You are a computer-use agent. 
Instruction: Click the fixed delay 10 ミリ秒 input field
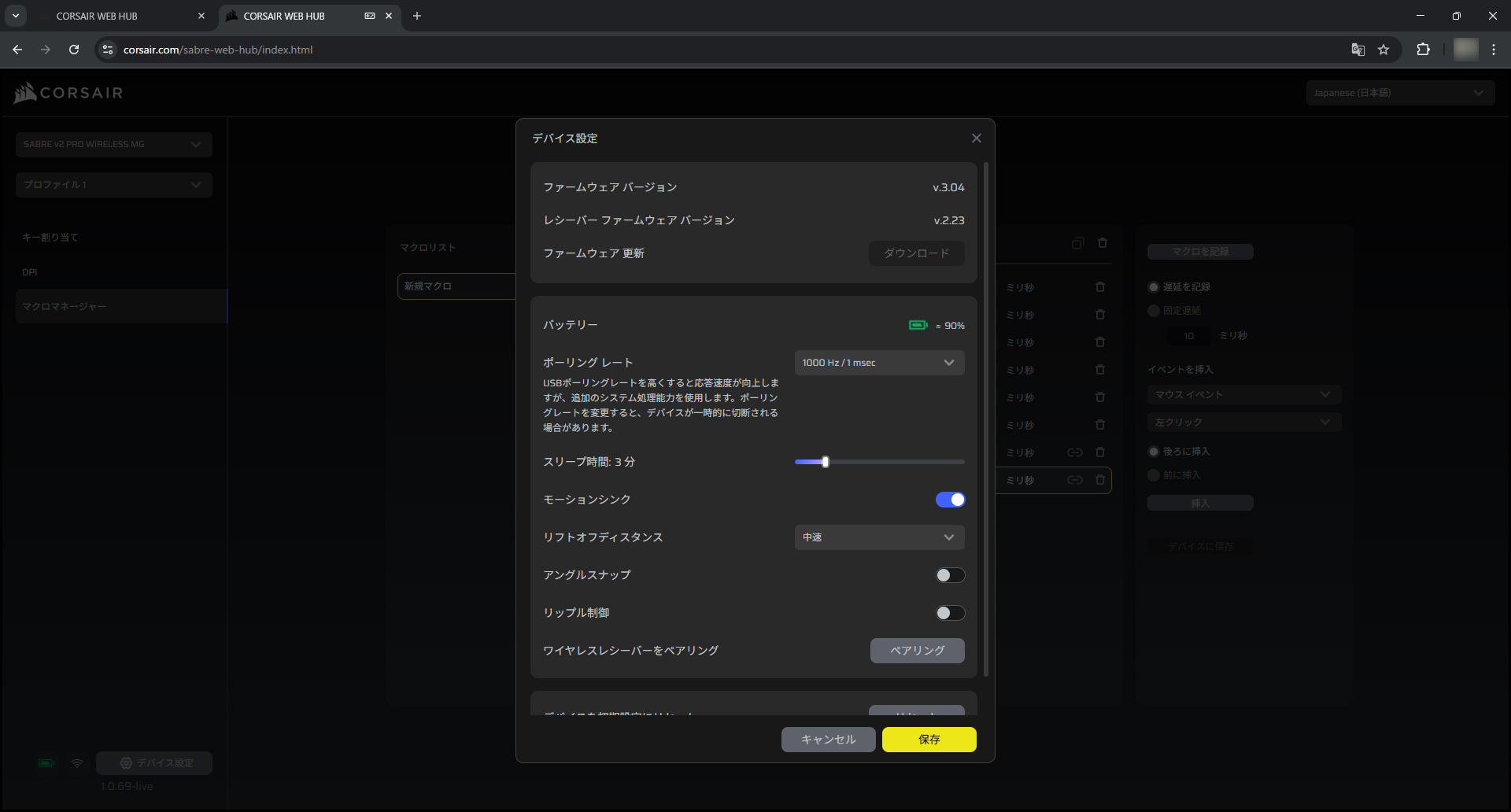click(1189, 336)
